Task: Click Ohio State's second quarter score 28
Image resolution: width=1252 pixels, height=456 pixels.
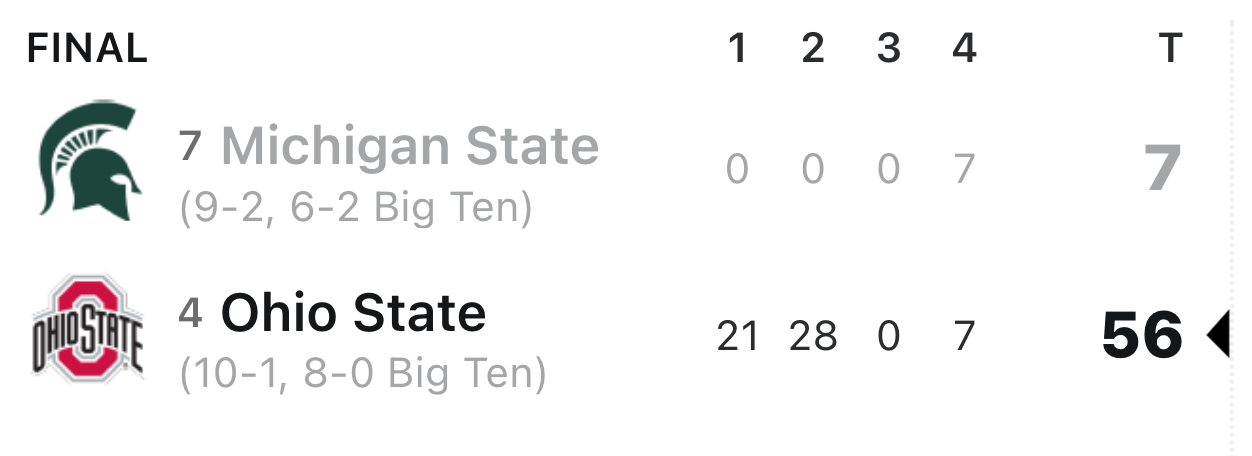Action: click(x=813, y=336)
